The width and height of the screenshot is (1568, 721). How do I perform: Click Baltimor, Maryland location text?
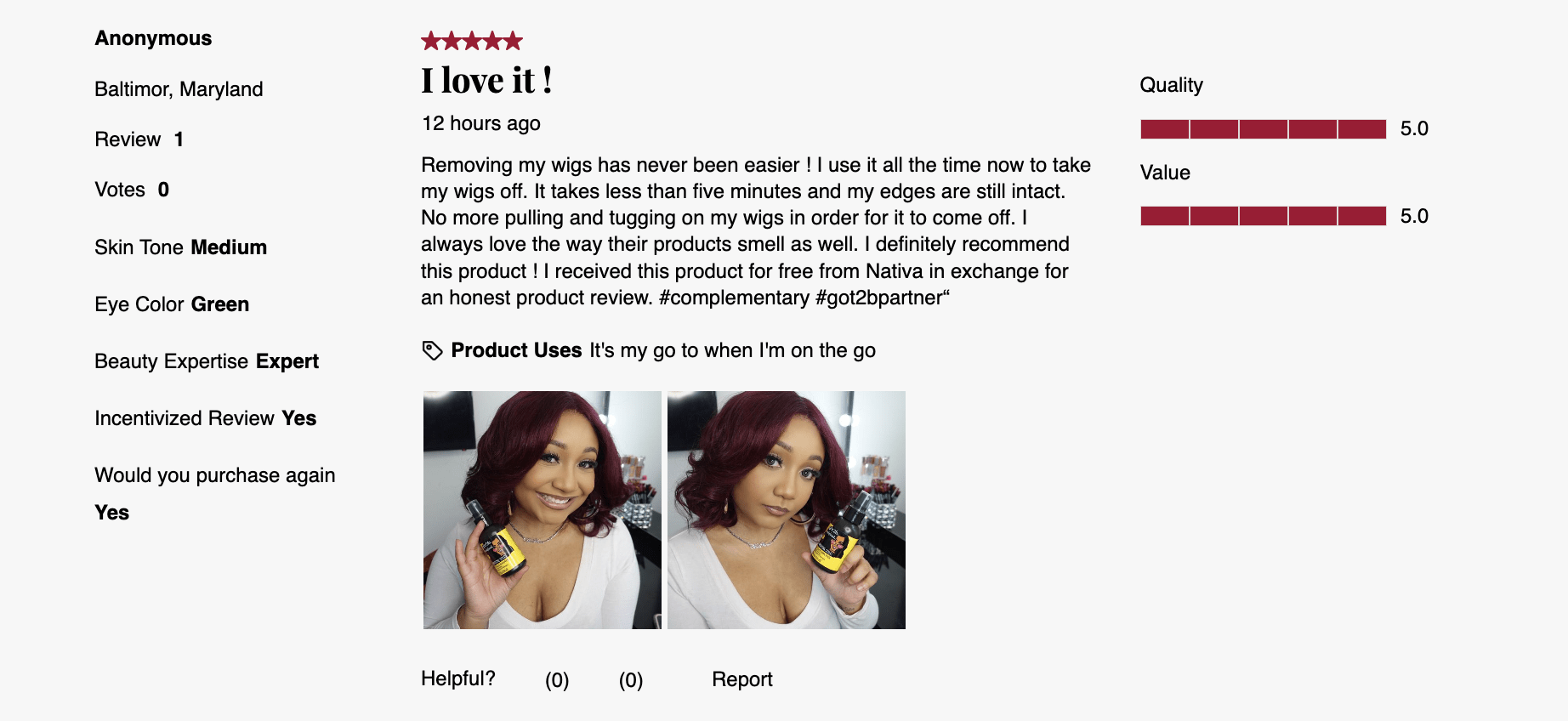pyautogui.click(x=179, y=89)
